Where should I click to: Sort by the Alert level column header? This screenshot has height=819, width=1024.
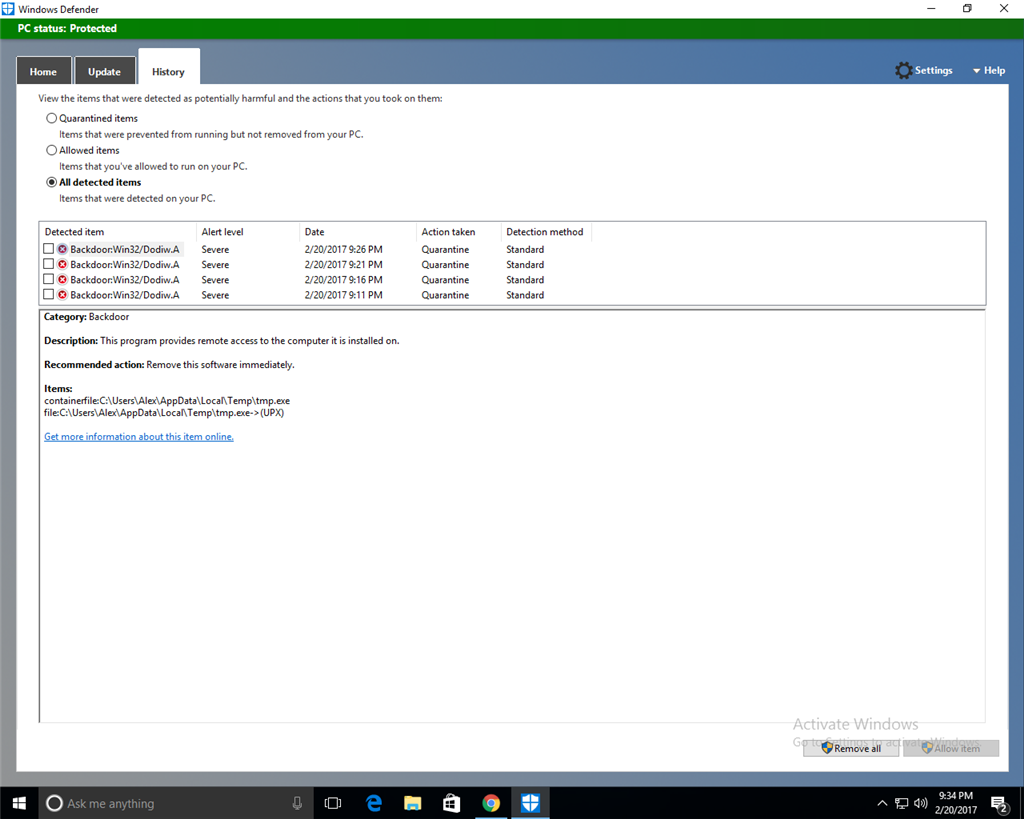coord(248,232)
